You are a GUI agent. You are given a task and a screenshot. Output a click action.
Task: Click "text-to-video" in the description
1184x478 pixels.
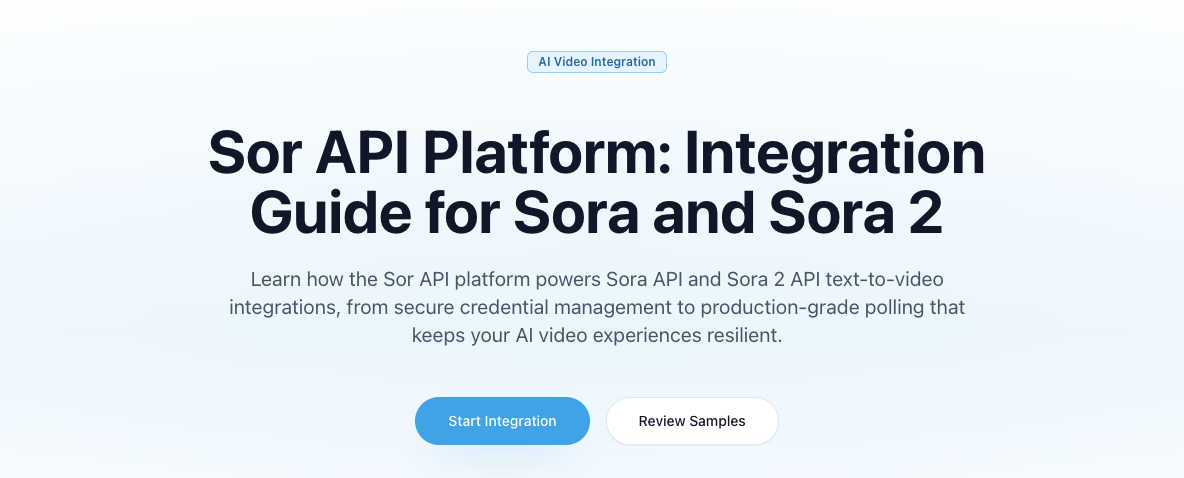[880, 279]
